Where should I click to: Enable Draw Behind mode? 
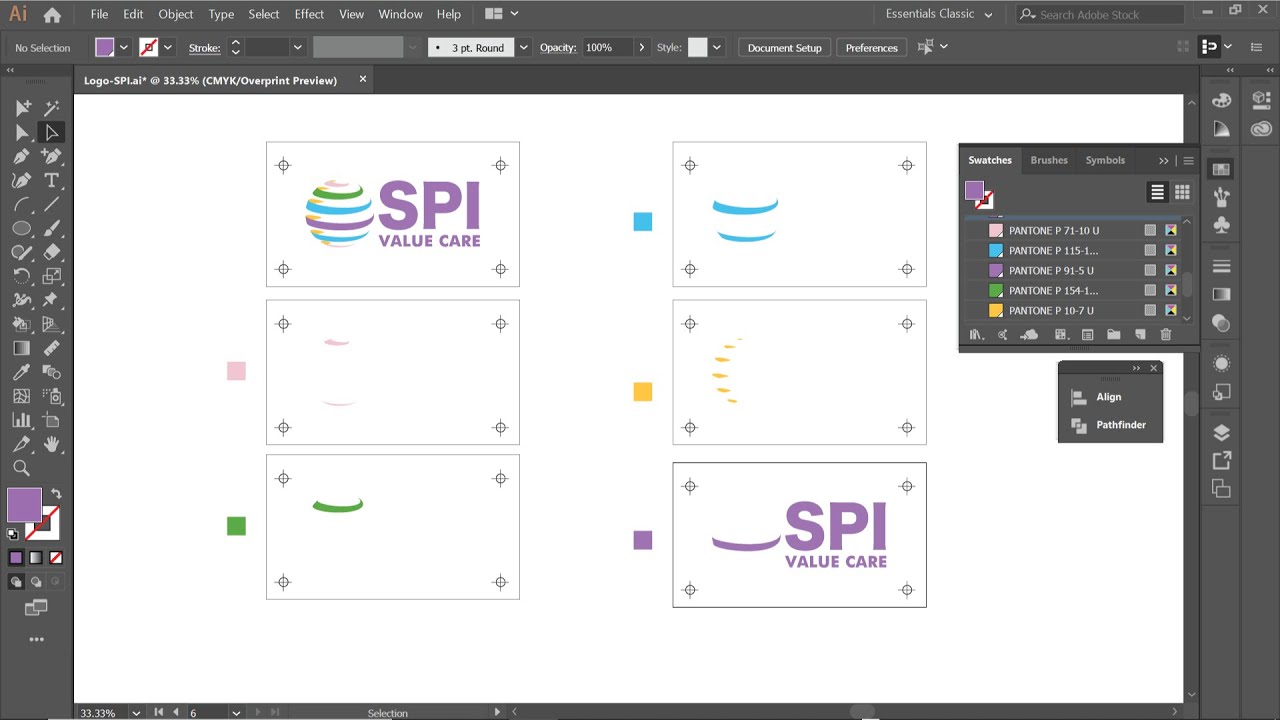(x=36, y=581)
